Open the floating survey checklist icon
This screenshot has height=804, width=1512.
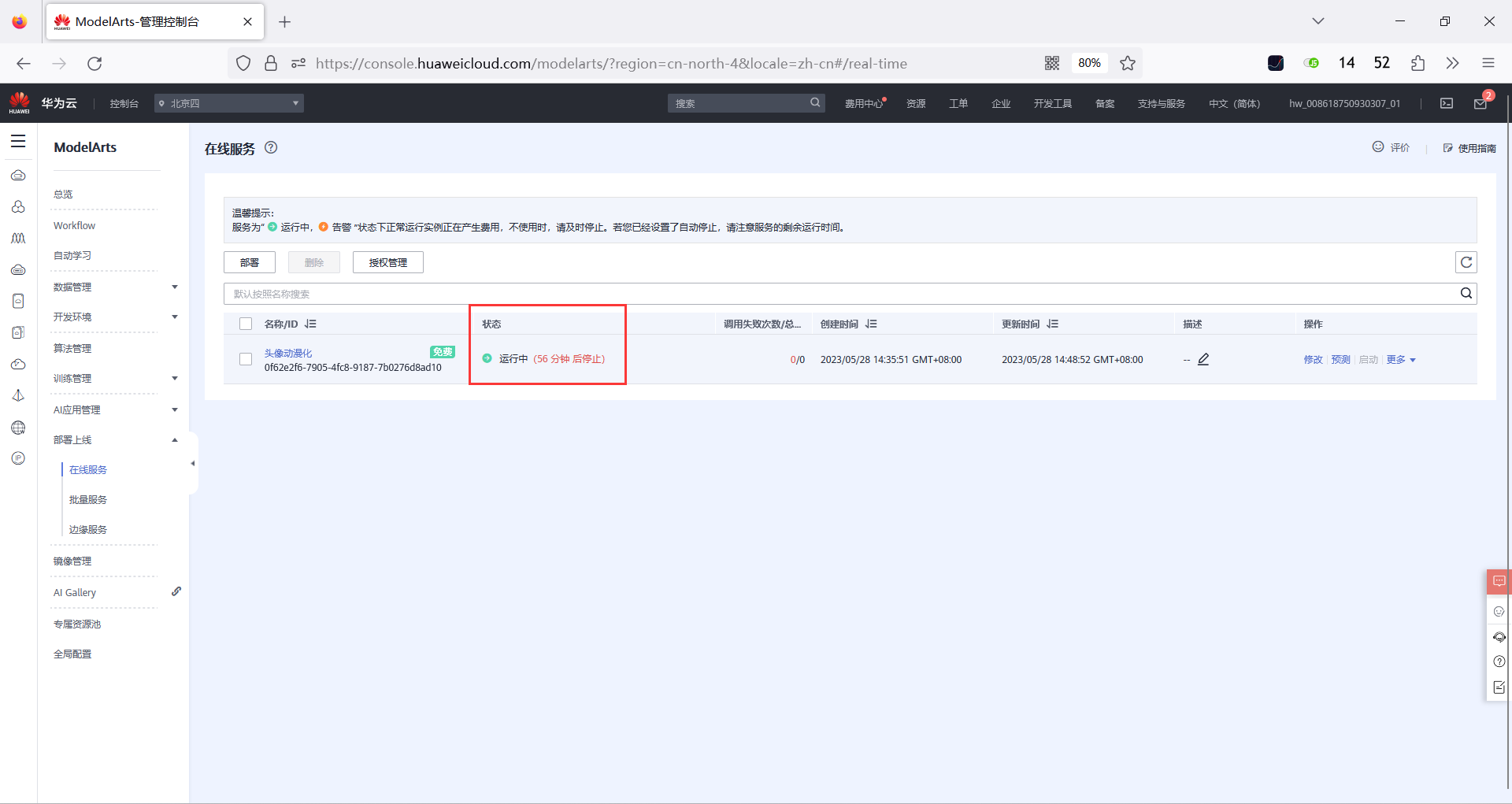[1499, 687]
